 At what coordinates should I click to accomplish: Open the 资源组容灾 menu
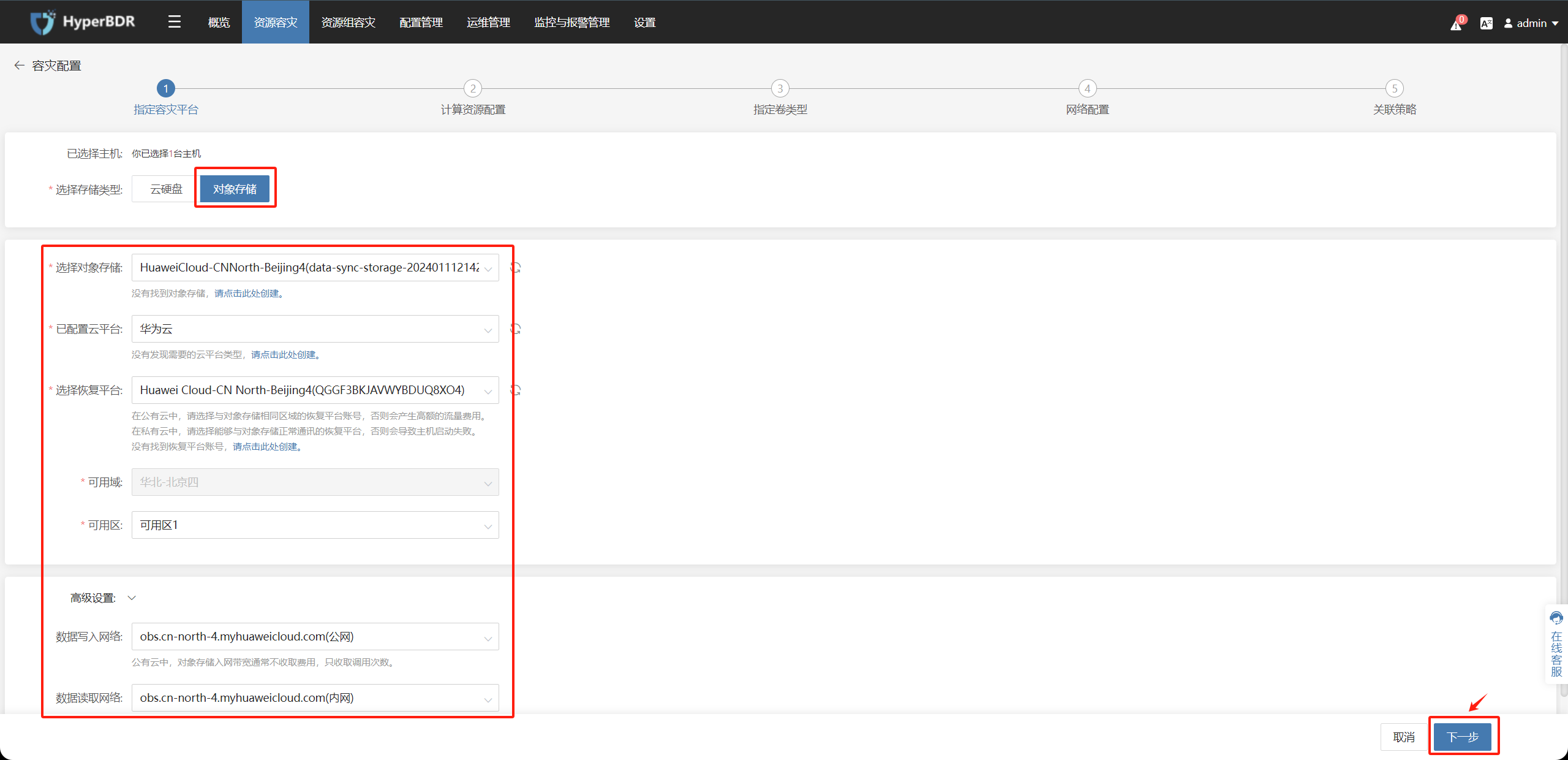click(348, 22)
